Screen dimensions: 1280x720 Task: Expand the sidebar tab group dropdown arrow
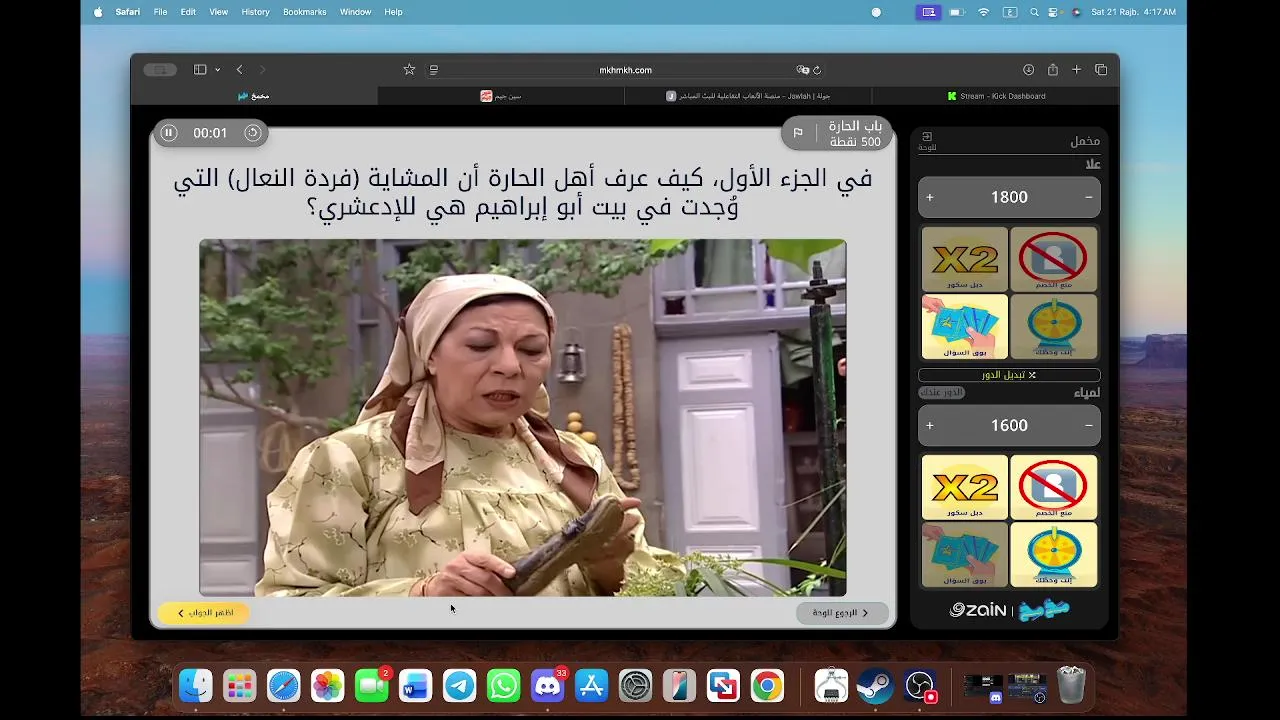click(x=217, y=70)
